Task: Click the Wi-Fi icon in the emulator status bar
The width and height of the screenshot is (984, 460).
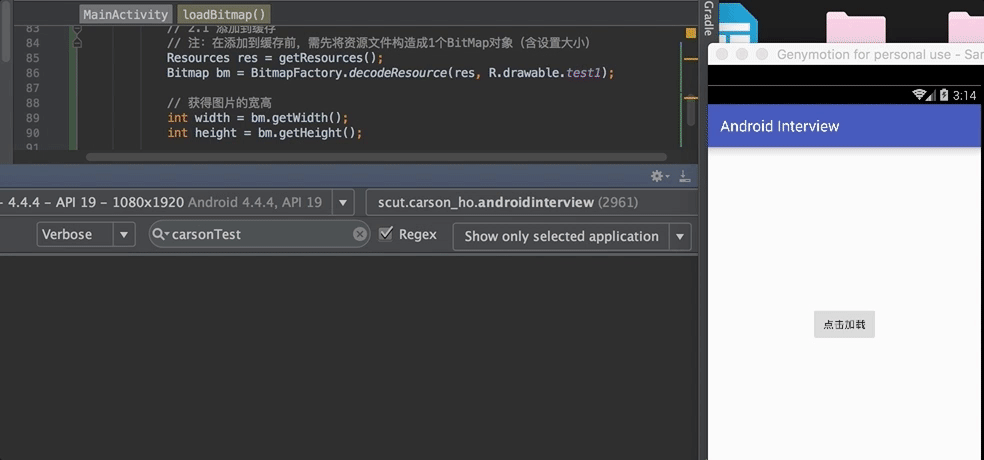Action: click(920, 95)
